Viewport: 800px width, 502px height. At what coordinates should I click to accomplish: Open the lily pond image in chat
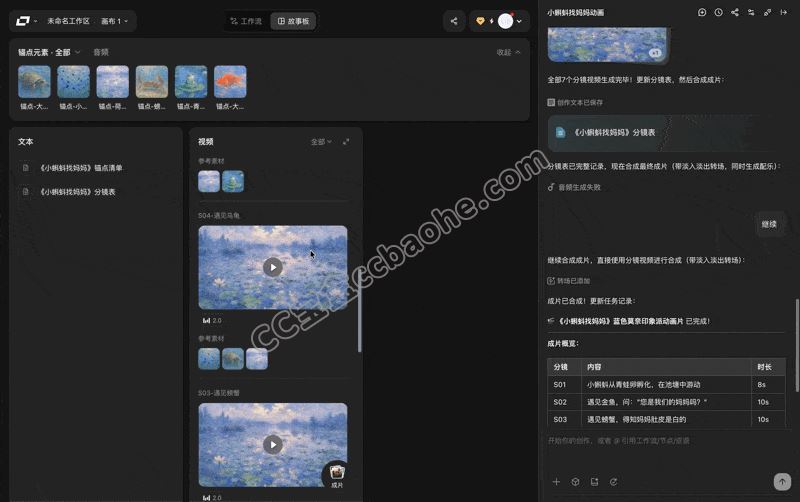[x=607, y=45]
